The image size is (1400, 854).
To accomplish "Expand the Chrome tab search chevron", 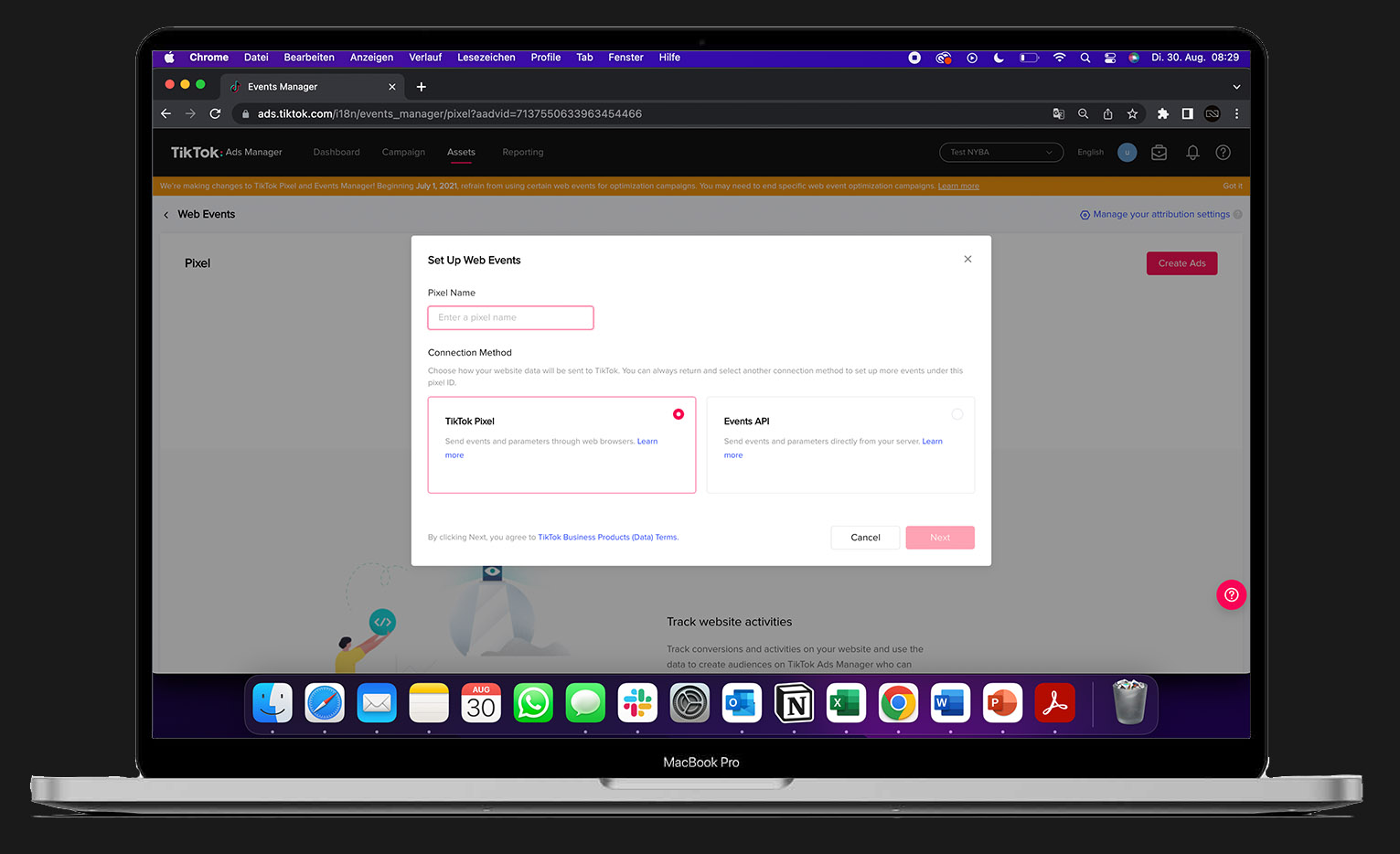I will tap(1236, 87).
